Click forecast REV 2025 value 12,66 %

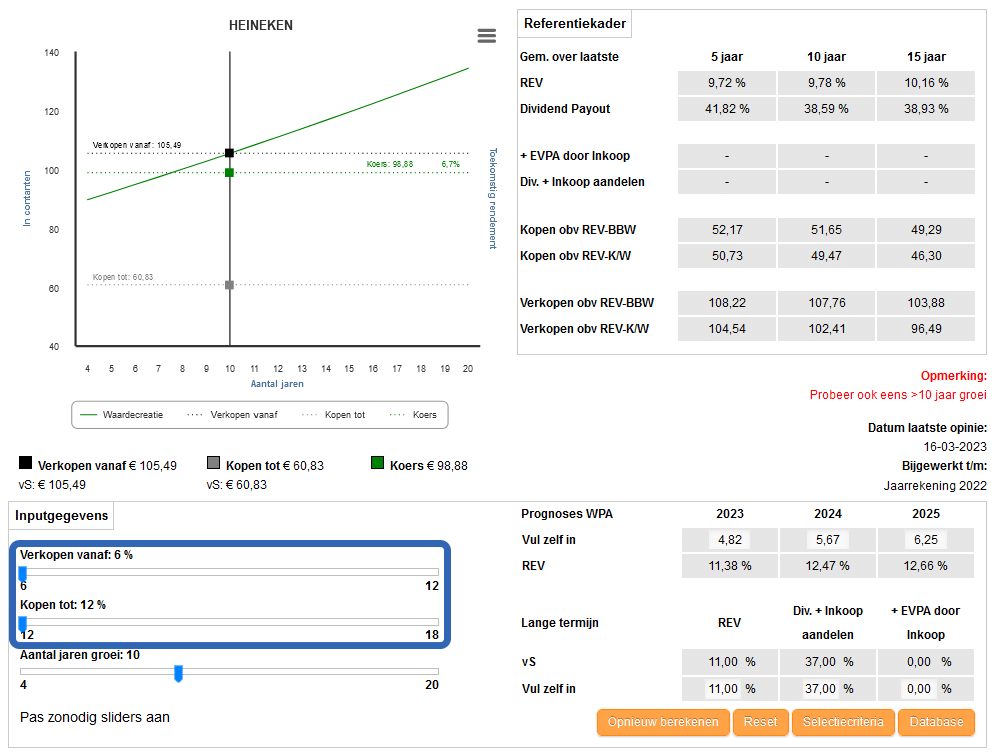[926, 566]
